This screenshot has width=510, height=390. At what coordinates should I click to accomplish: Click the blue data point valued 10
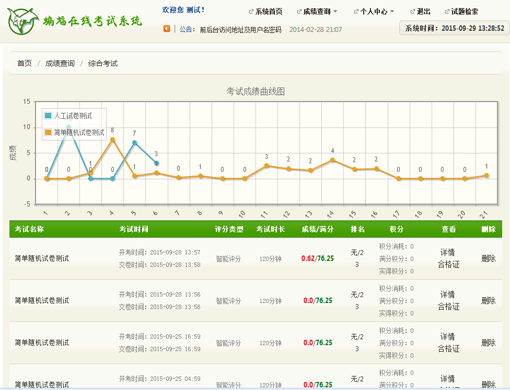point(69,127)
